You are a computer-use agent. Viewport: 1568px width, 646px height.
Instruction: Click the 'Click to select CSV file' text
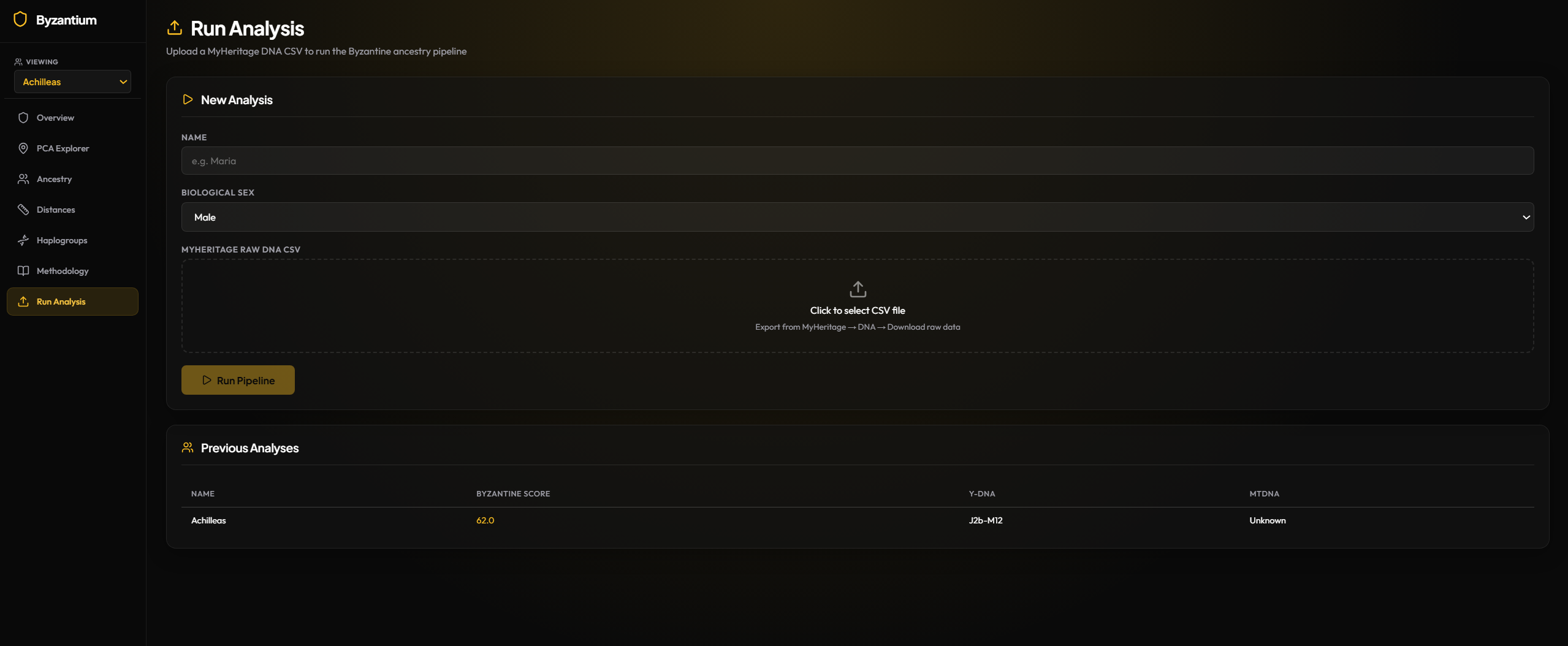click(x=857, y=311)
